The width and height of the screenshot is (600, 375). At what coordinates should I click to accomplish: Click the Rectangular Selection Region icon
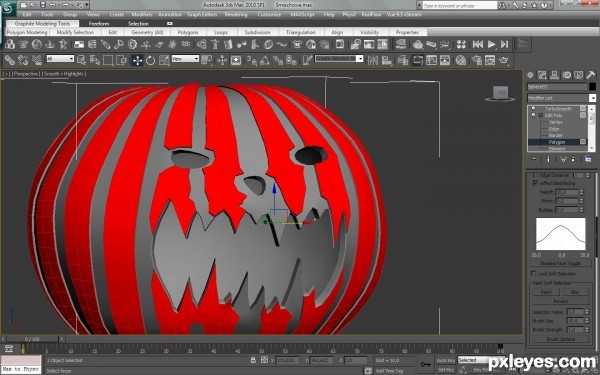tap(108, 60)
